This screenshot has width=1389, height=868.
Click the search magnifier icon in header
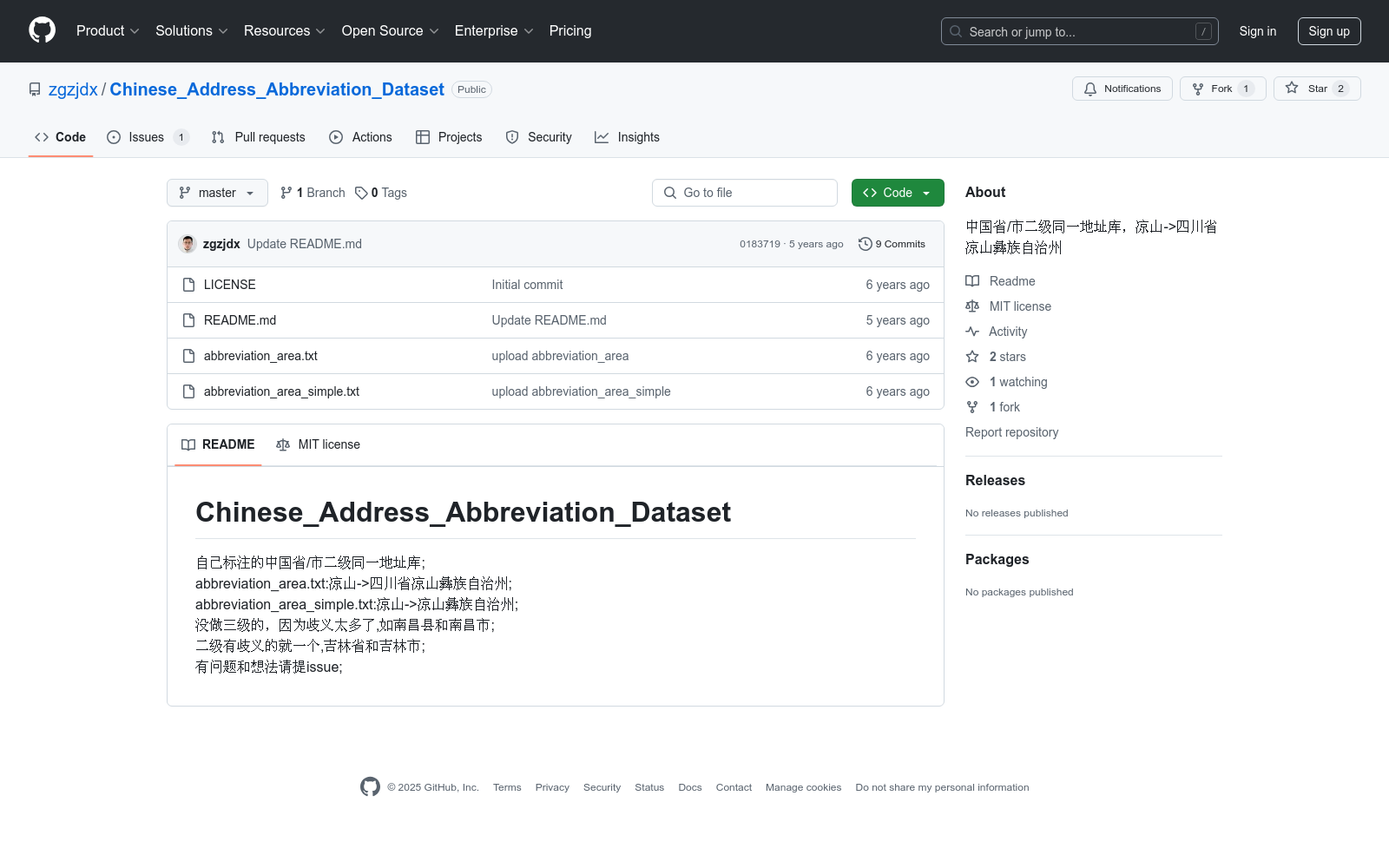(x=956, y=31)
